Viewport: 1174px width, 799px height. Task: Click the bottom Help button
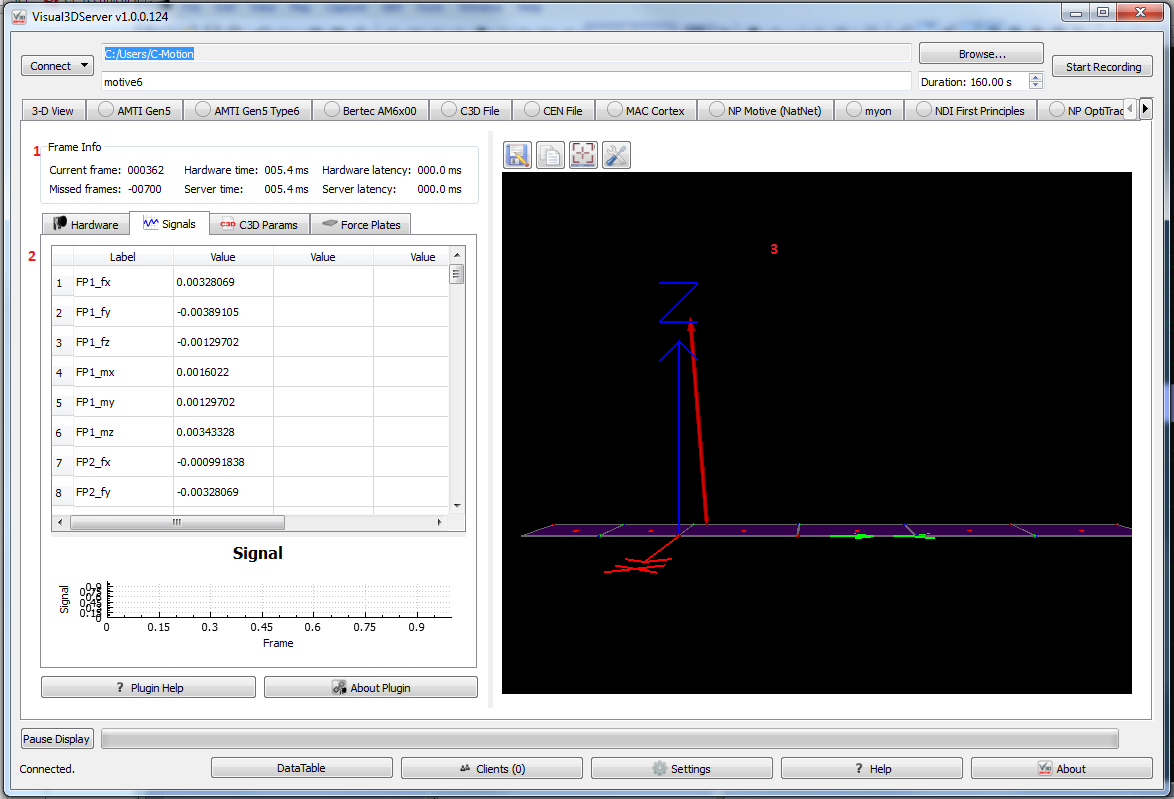(x=872, y=768)
